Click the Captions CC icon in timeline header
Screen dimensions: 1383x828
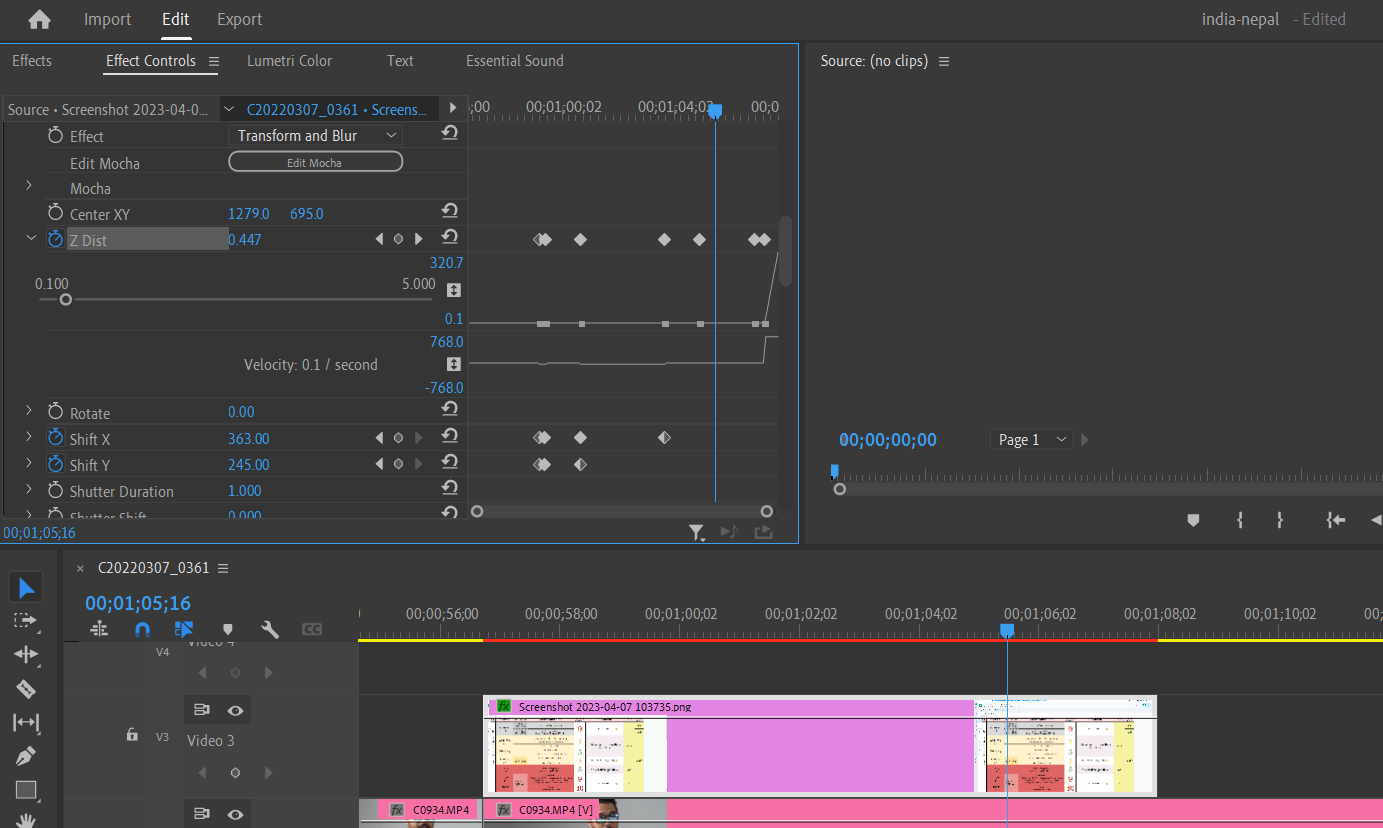[x=311, y=629]
